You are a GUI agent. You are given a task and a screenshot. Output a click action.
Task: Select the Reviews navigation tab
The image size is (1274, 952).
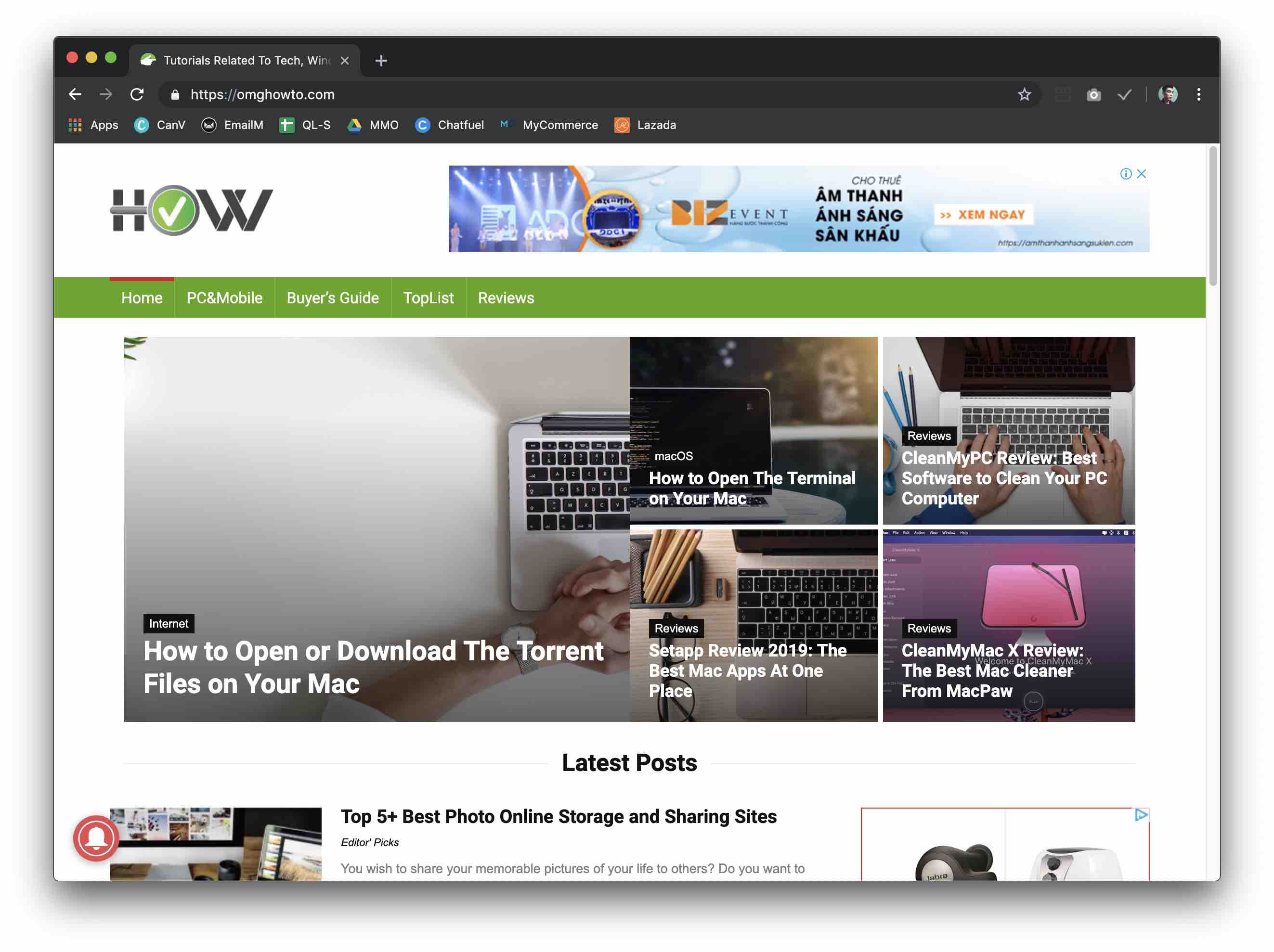point(506,298)
